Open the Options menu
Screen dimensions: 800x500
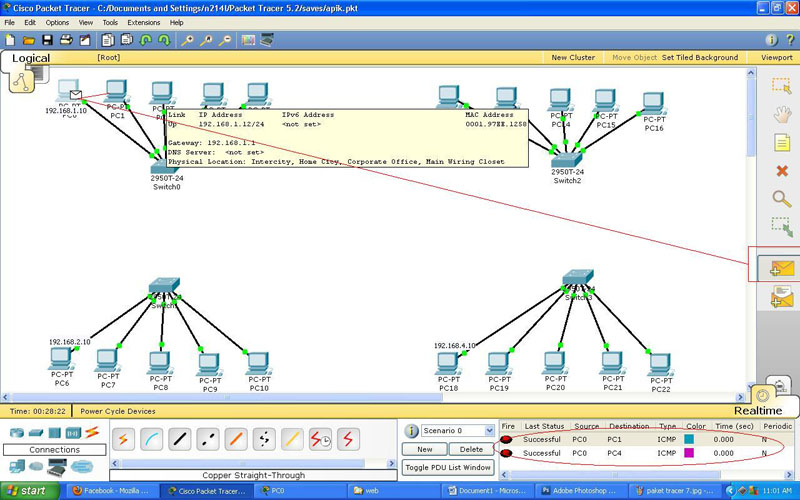pos(57,22)
